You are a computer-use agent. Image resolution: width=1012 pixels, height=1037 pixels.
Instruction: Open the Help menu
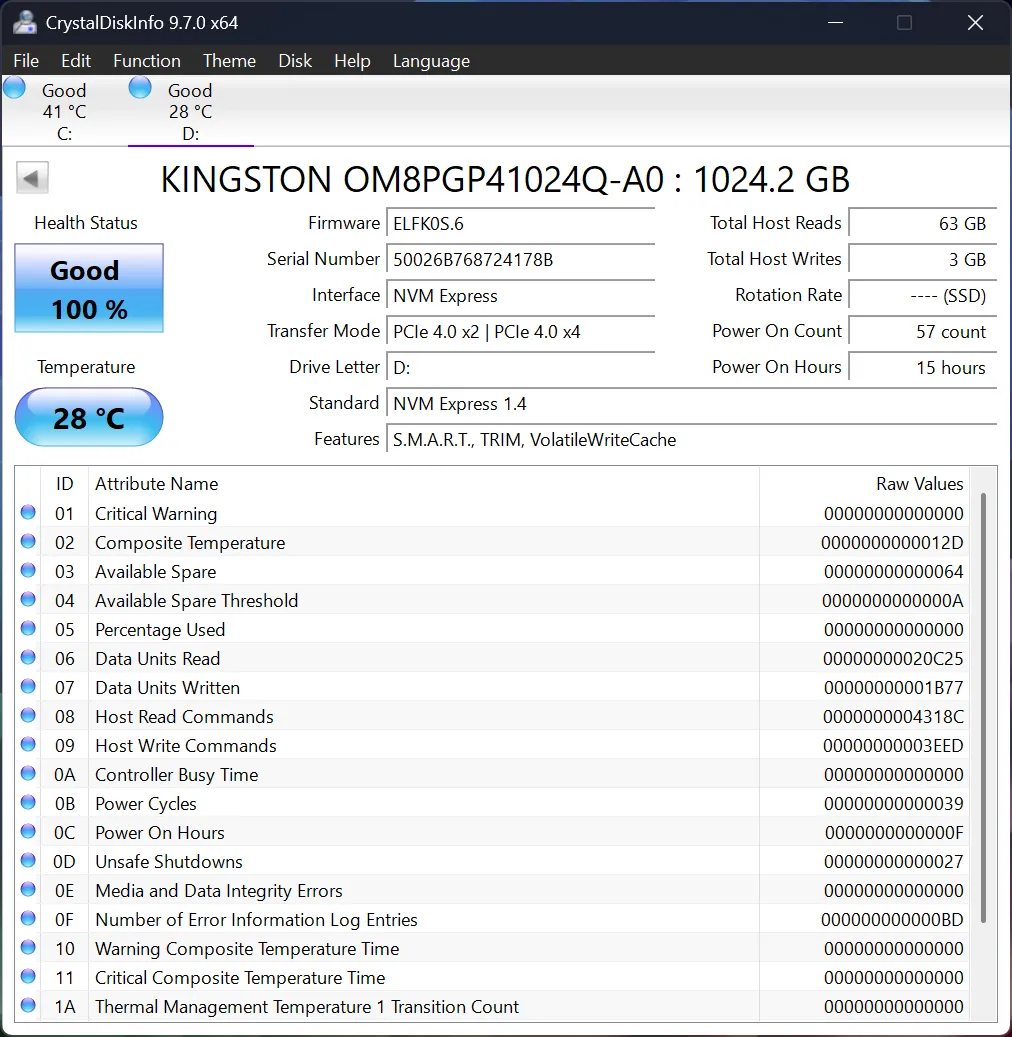tap(352, 61)
